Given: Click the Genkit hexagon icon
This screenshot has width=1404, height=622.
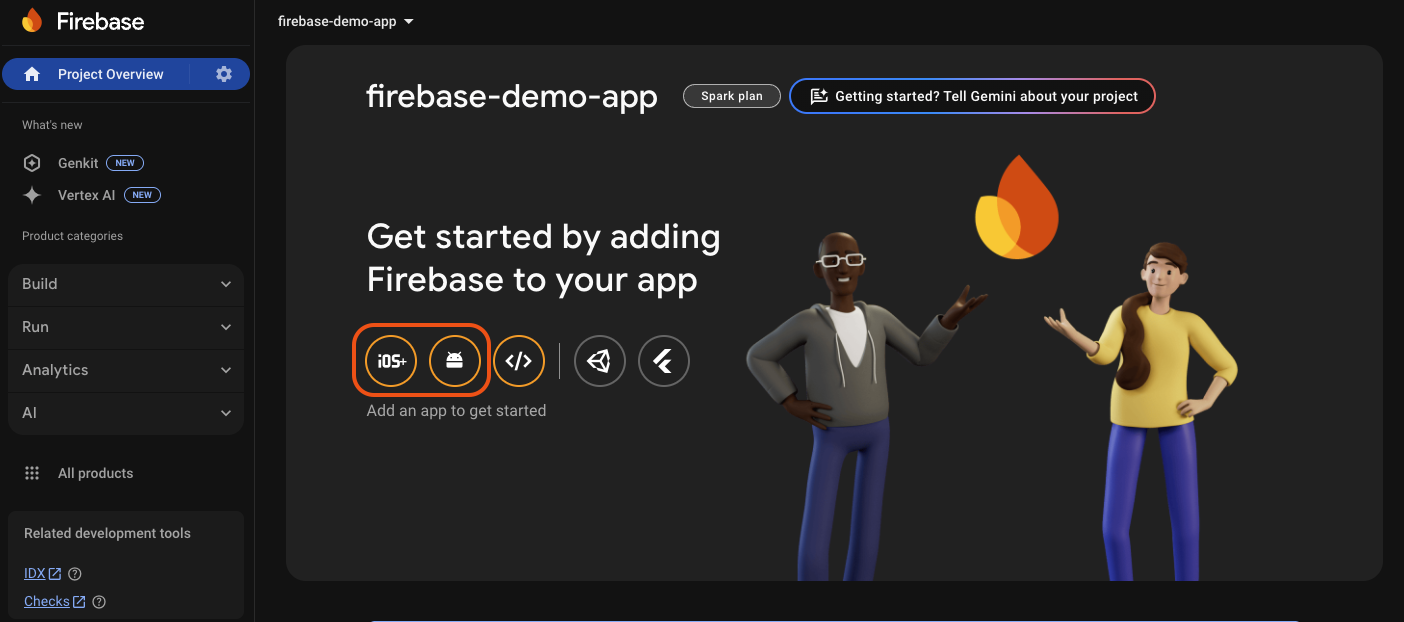Looking at the screenshot, I should (32, 163).
